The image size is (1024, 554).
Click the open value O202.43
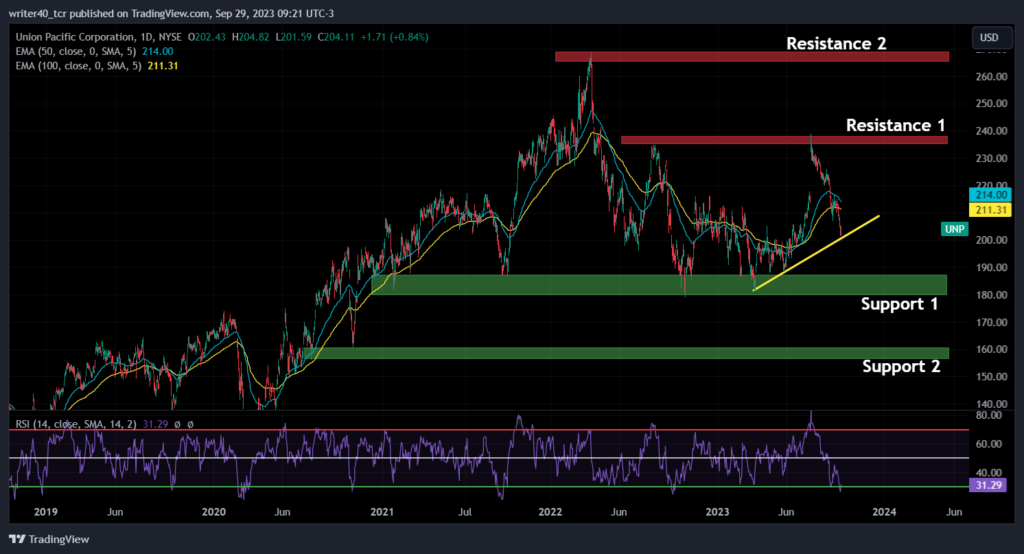point(206,37)
